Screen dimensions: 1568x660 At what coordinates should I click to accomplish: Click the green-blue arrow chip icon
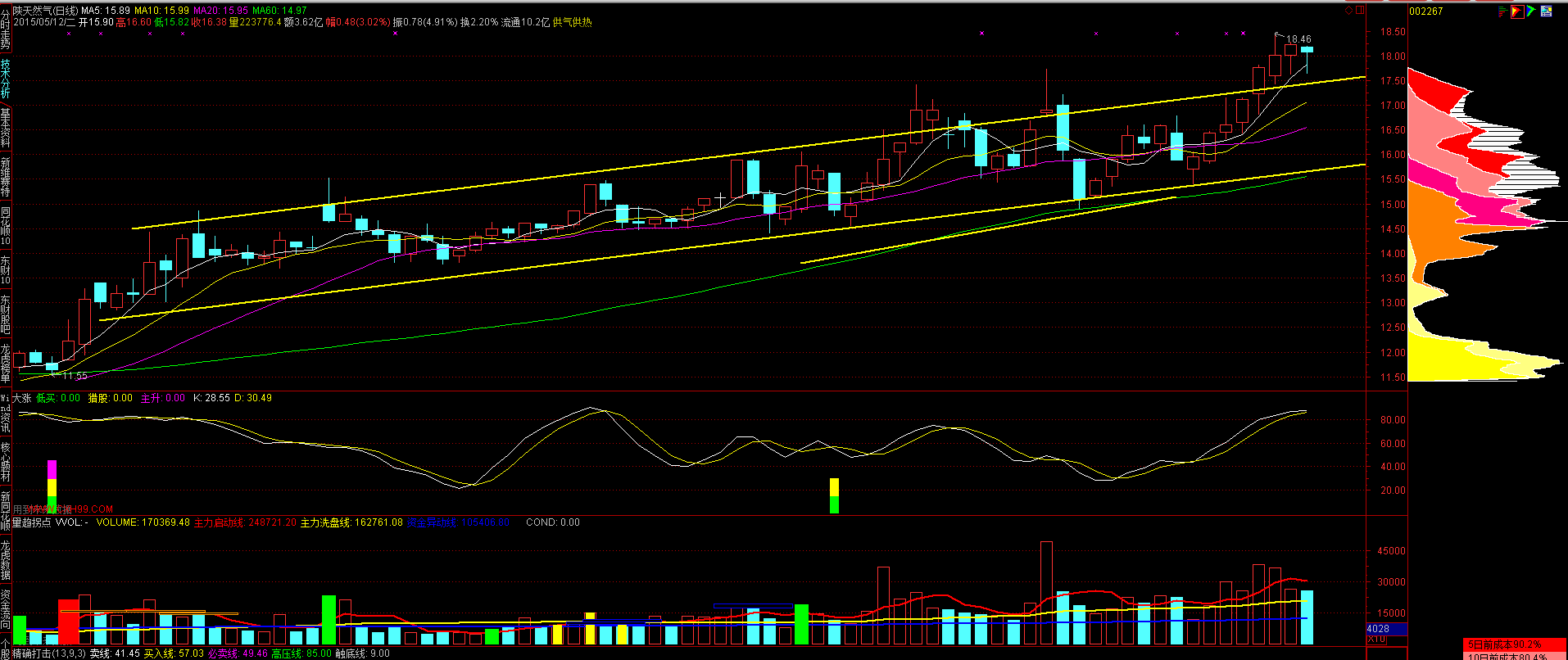tap(1530, 11)
